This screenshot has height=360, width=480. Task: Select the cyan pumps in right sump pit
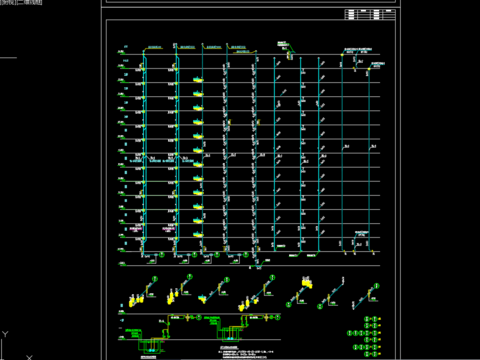click(230, 338)
